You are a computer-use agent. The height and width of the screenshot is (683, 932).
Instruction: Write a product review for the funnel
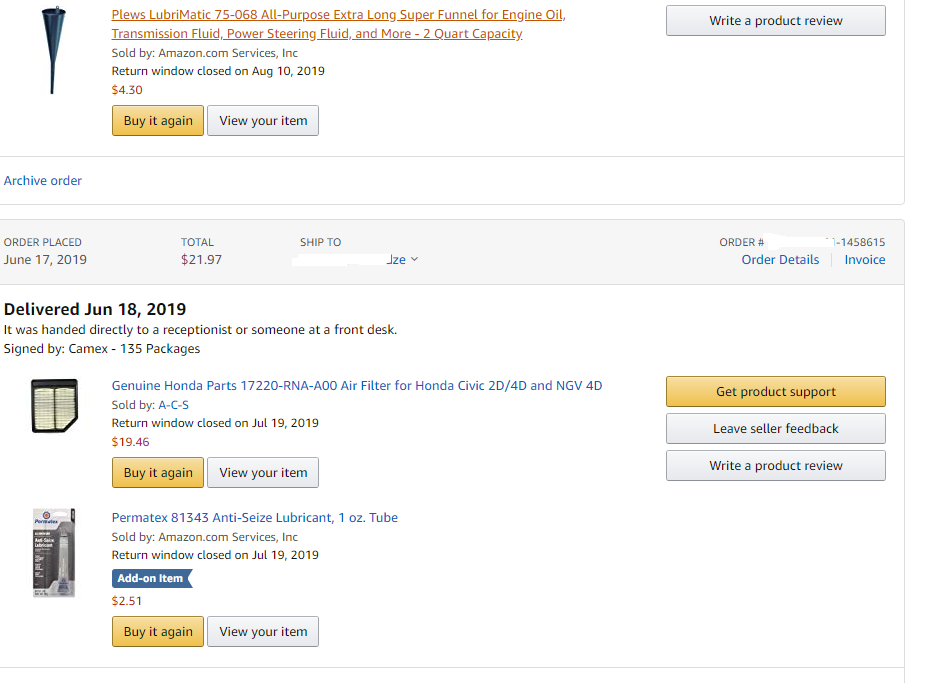point(775,21)
